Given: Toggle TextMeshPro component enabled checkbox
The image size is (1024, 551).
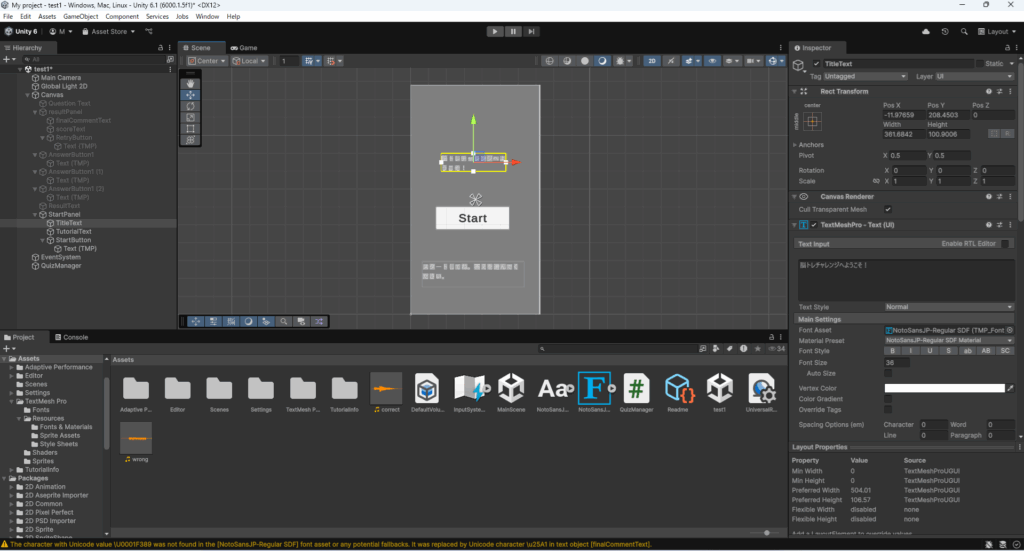Looking at the screenshot, I should 814,225.
